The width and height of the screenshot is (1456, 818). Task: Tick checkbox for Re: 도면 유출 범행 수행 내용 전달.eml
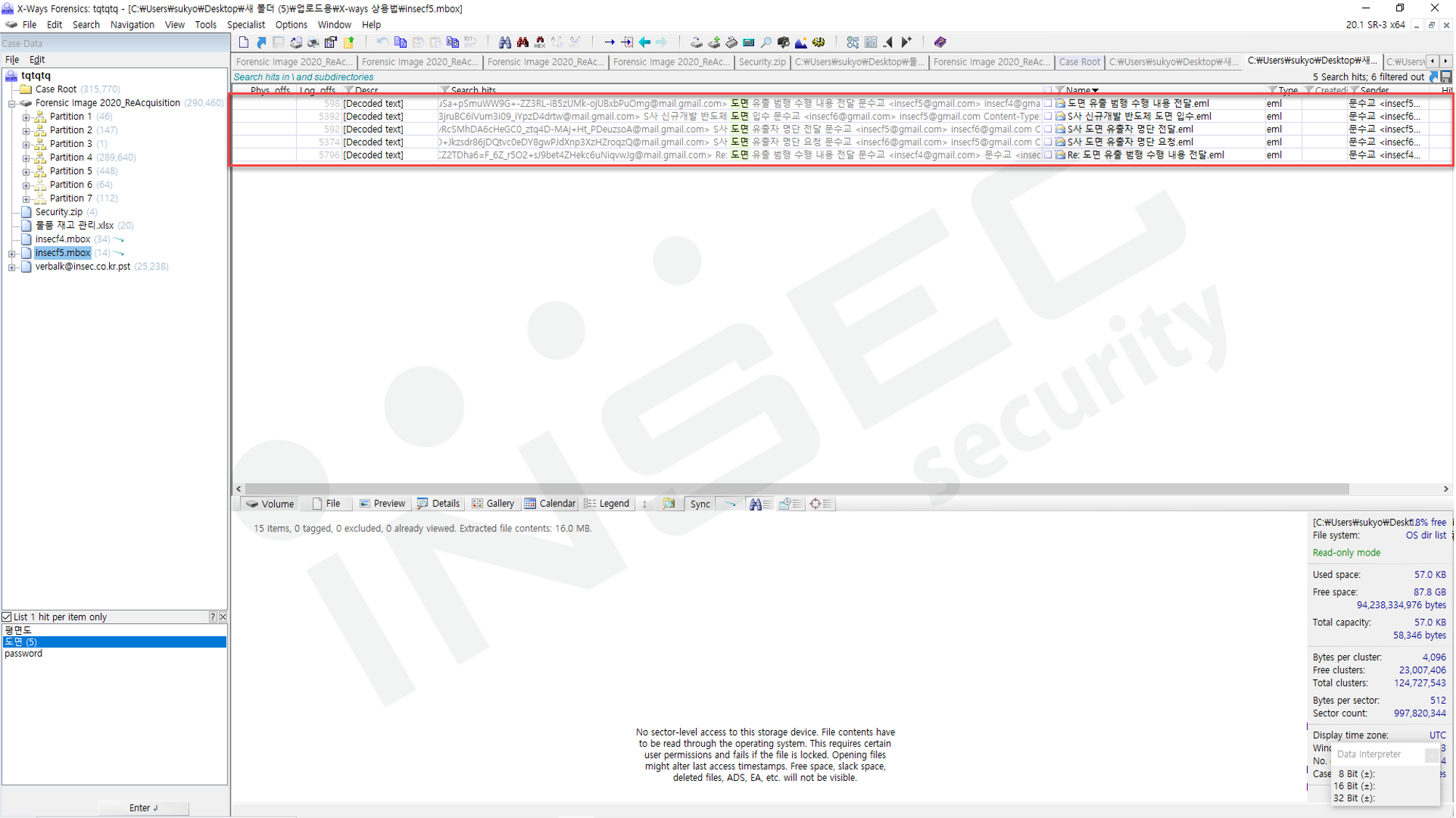click(x=1048, y=155)
